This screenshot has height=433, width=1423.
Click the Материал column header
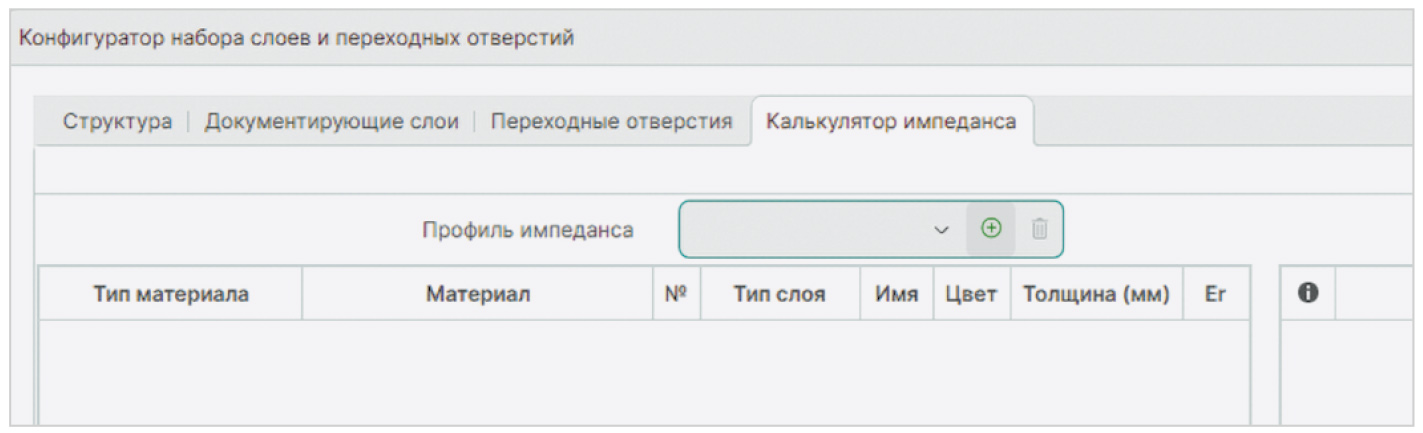pos(478,294)
